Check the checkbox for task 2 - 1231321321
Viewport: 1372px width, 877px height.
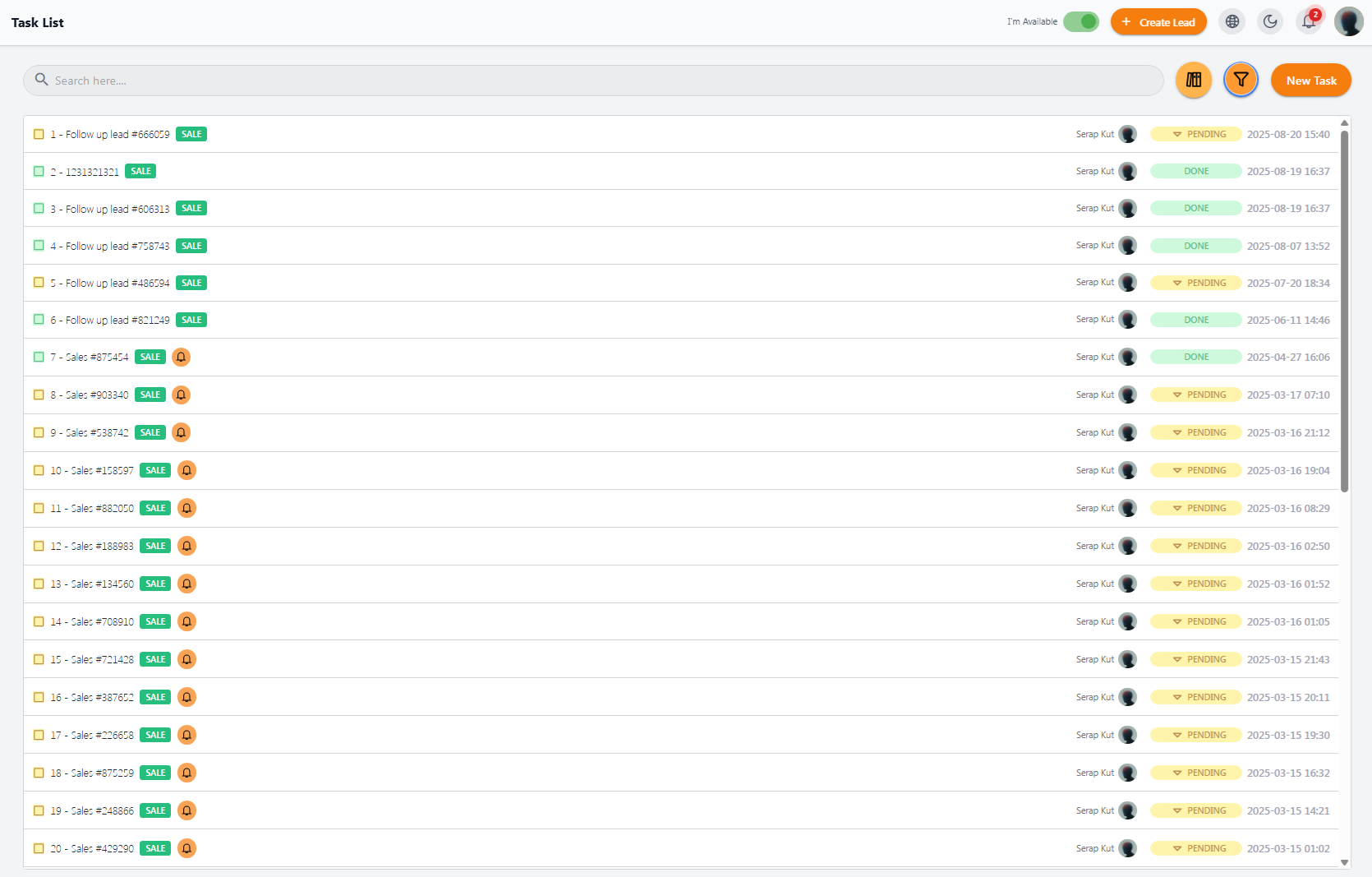(x=39, y=171)
